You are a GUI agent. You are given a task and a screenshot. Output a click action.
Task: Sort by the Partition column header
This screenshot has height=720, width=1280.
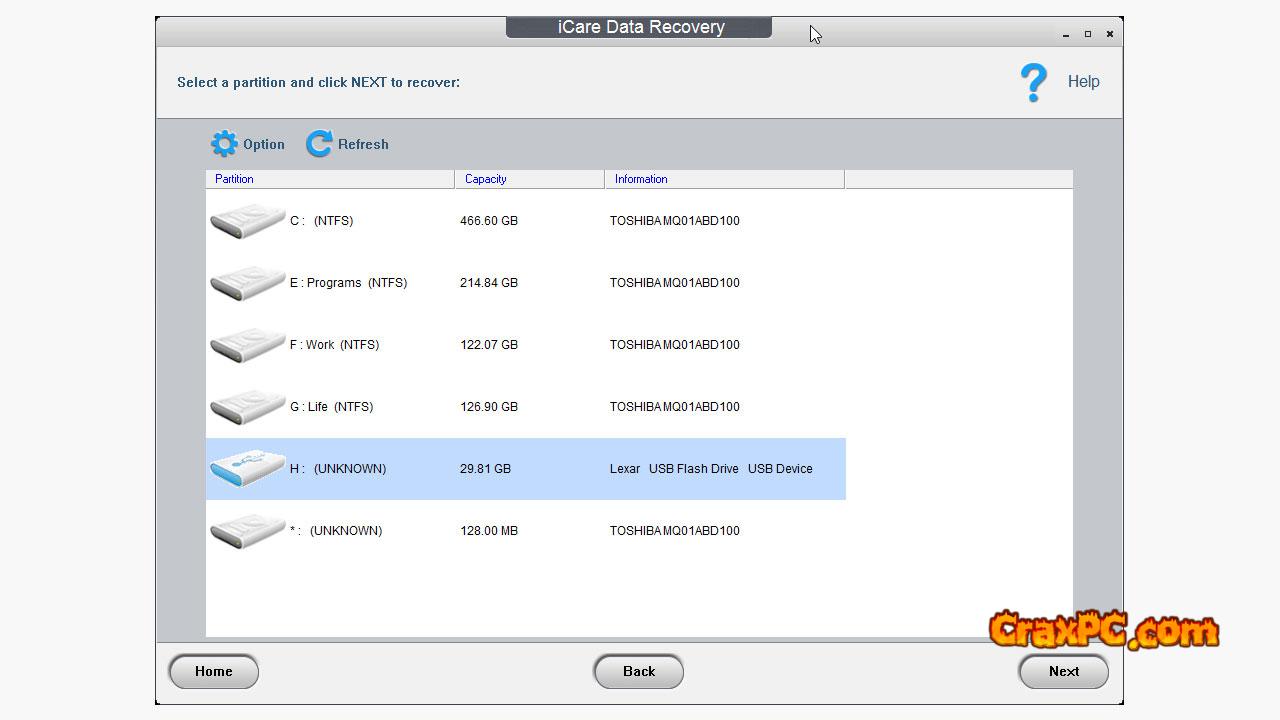pyautogui.click(x=329, y=179)
